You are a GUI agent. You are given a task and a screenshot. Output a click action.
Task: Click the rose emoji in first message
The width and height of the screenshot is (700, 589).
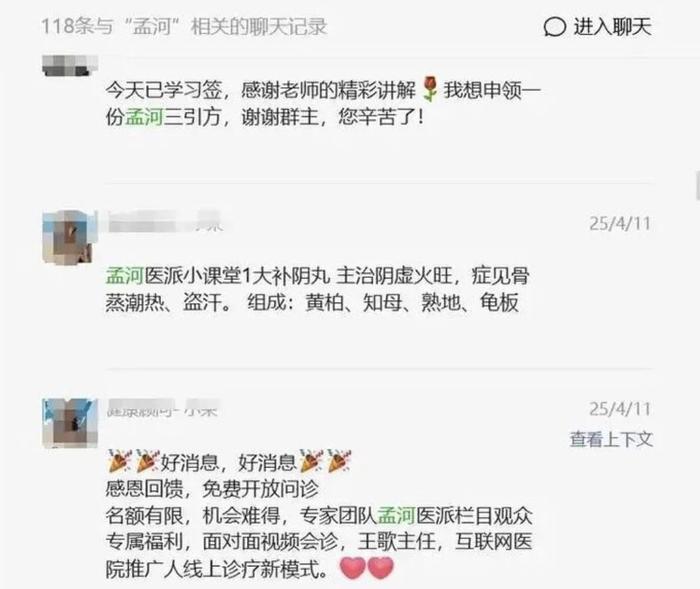click(429, 89)
